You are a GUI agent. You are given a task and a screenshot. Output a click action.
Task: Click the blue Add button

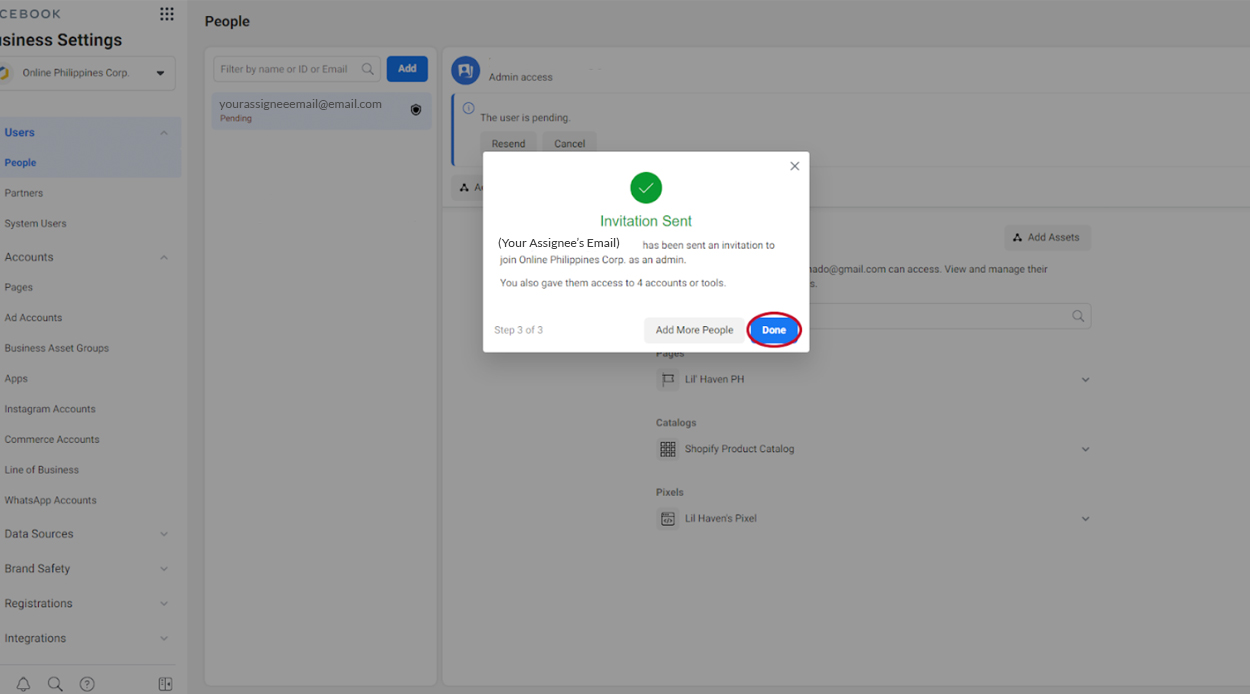tap(407, 69)
